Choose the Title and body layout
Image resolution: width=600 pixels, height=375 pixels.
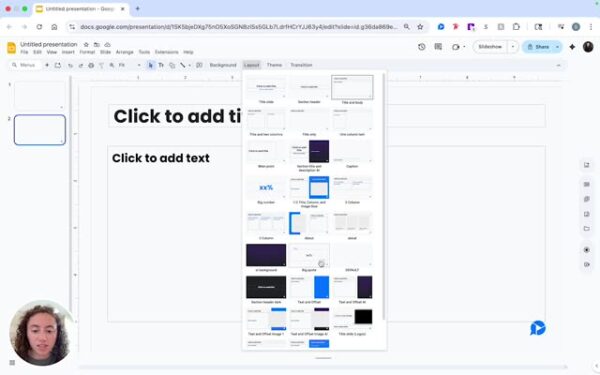tap(352, 90)
